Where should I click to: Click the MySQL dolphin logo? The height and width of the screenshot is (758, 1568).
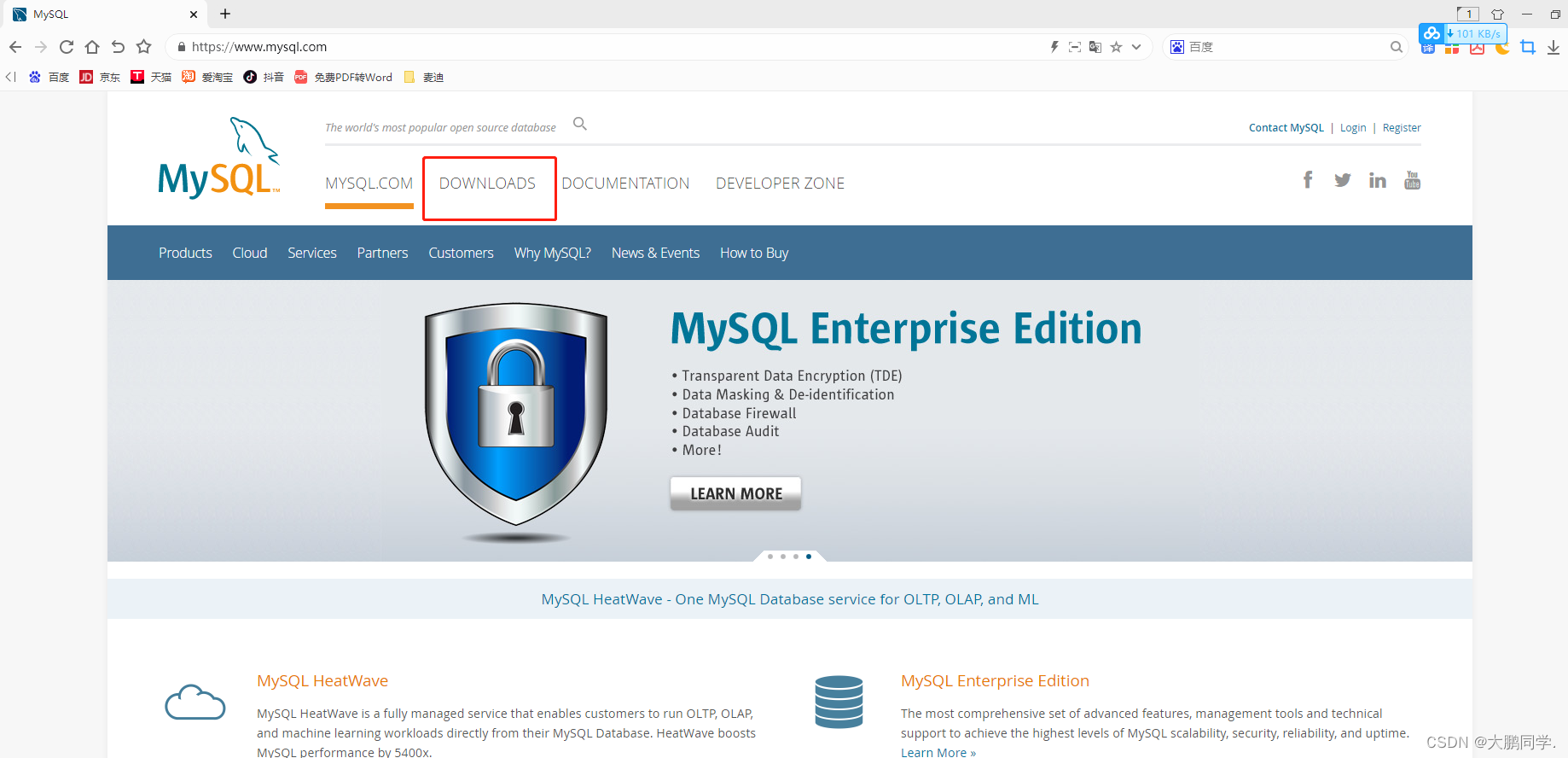[x=219, y=158]
